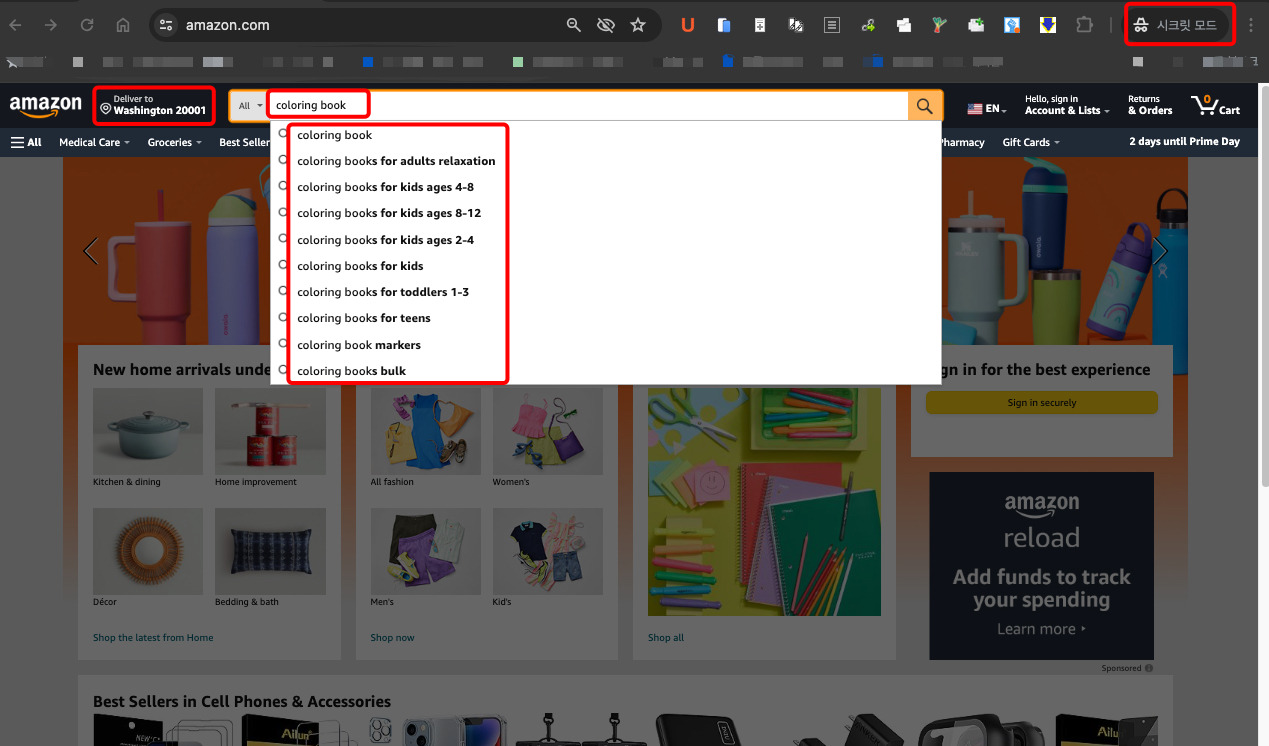The width and height of the screenshot is (1269, 746).
Task: Select 'coloring books for toddlers 1-3'
Action: coord(606,292)
